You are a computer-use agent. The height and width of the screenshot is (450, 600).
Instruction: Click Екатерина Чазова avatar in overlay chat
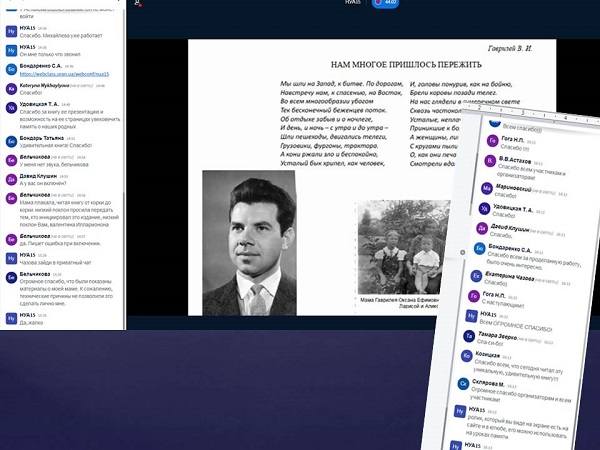(476, 276)
